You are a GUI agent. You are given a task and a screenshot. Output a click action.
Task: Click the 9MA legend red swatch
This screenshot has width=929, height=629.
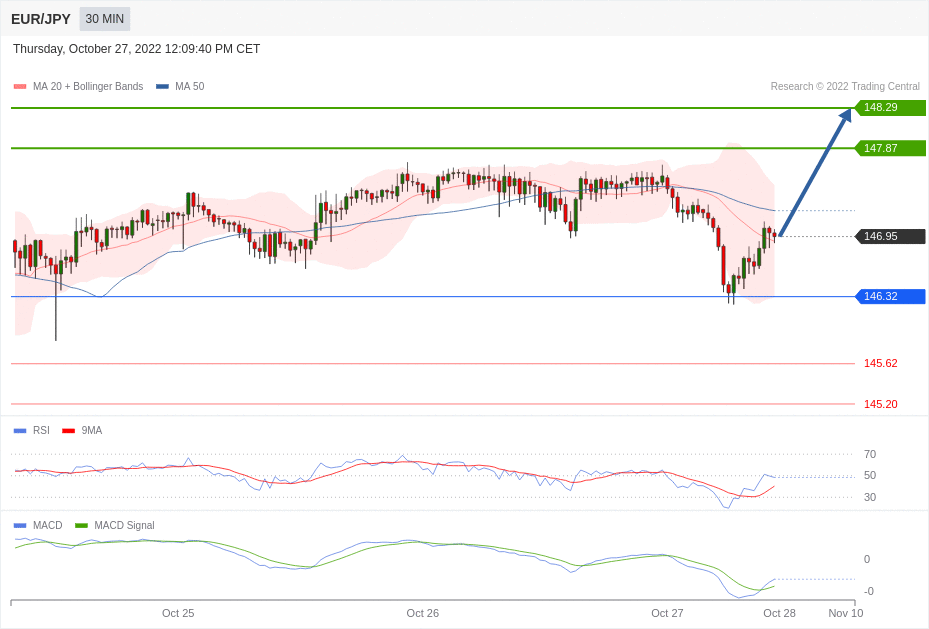click(69, 431)
